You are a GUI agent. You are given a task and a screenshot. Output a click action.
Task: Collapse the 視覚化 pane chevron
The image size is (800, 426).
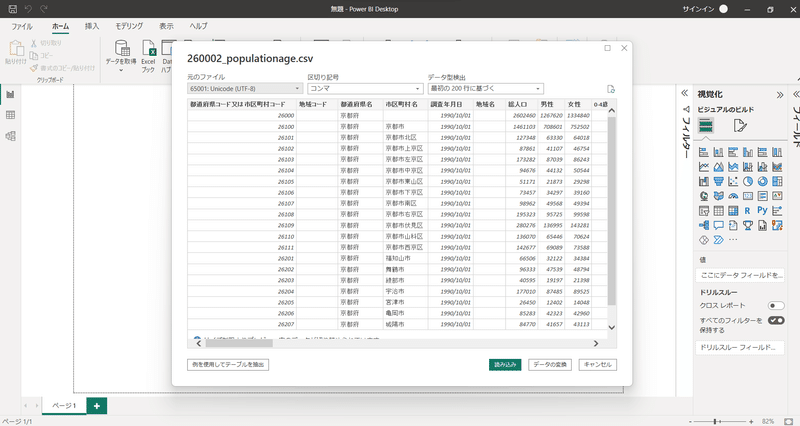[780, 95]
